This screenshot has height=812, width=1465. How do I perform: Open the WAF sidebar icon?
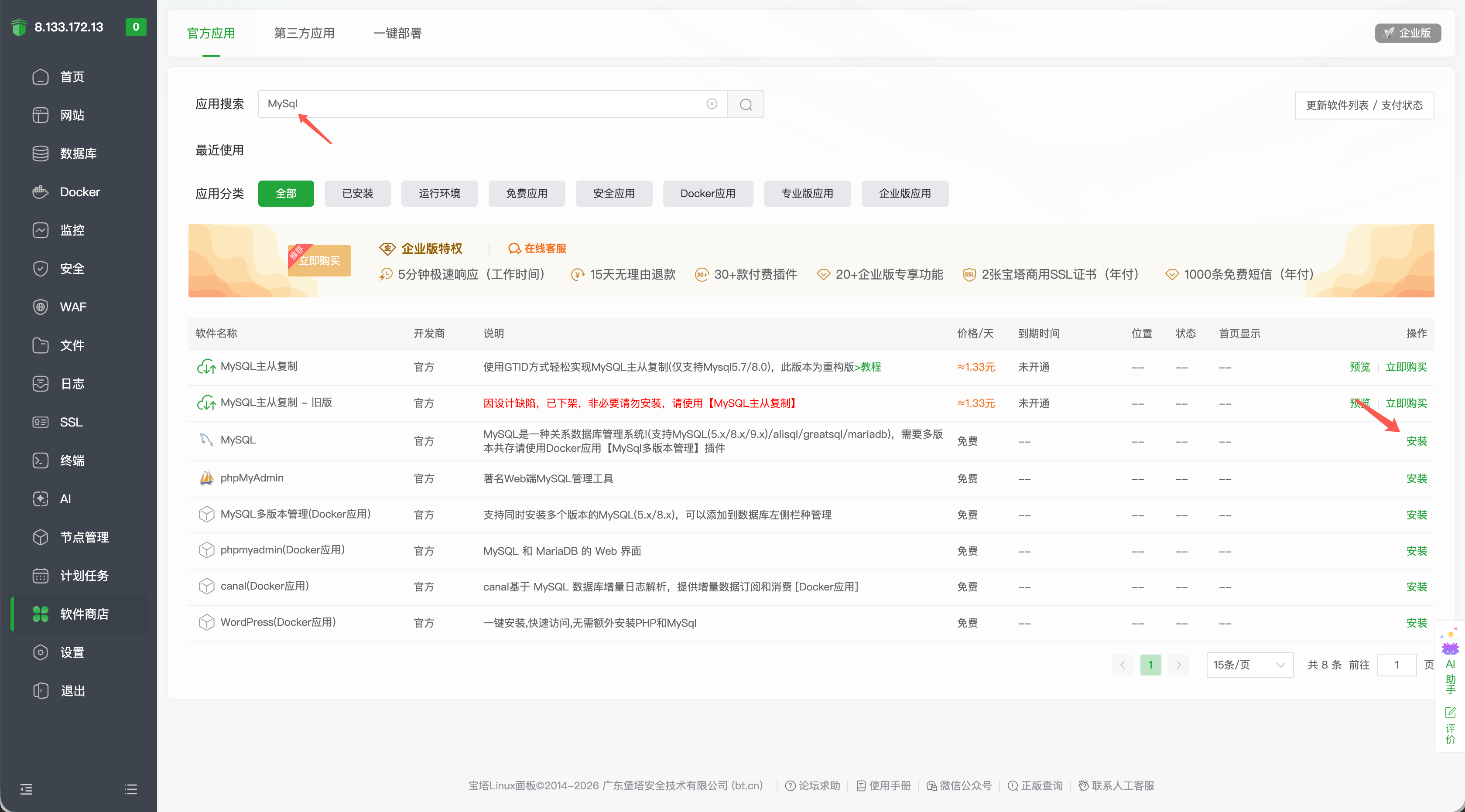click(41, 307)
